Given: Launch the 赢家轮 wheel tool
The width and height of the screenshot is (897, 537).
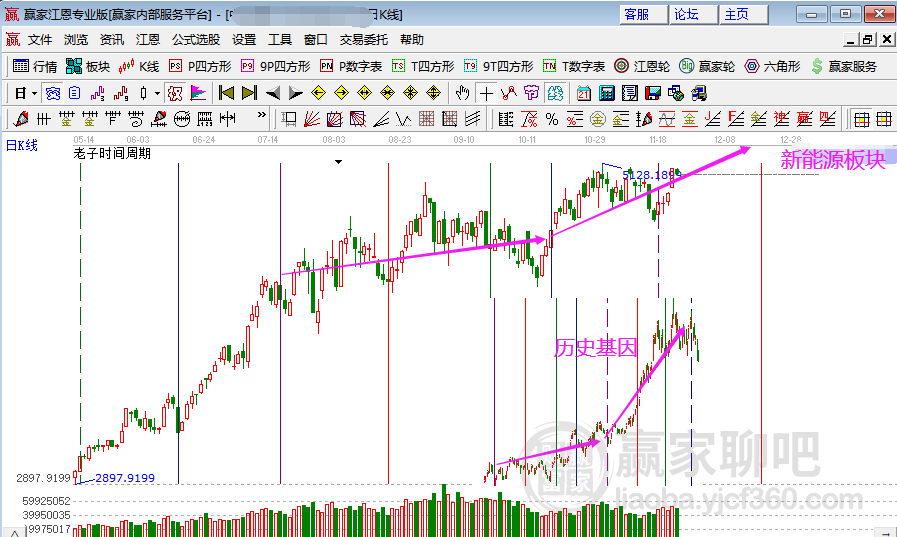Looking at the screenshot, I should tap(707, 66).
